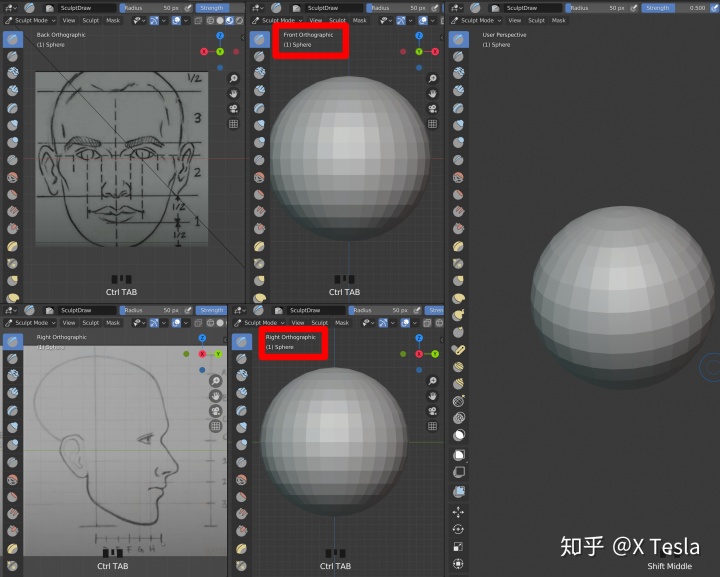Open editor type dropdown in User Perspective header
Viewport: 720px width, 577px height.
[x=457, y=8]
